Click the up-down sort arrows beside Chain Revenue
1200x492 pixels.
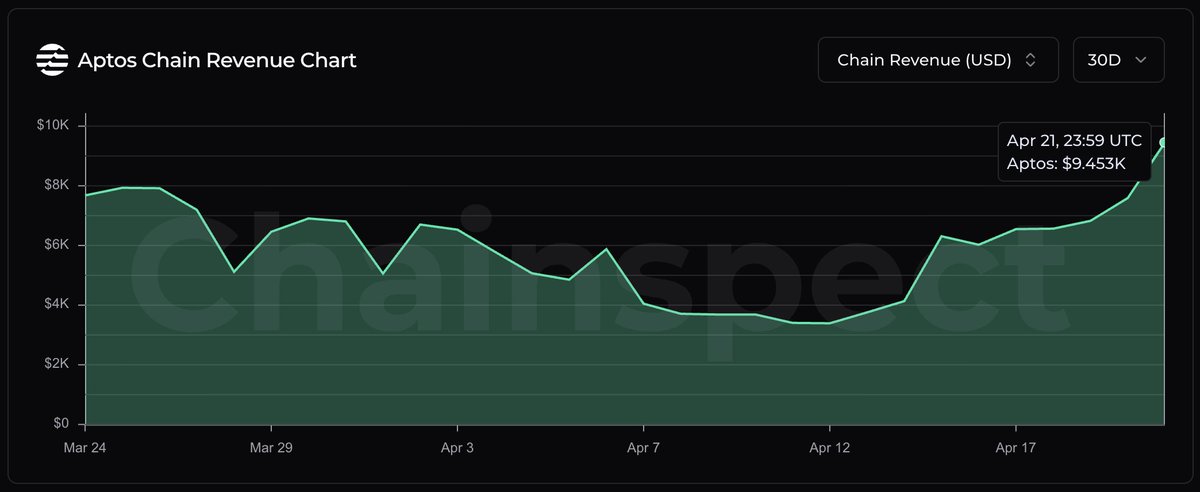tap(1030, 61)
